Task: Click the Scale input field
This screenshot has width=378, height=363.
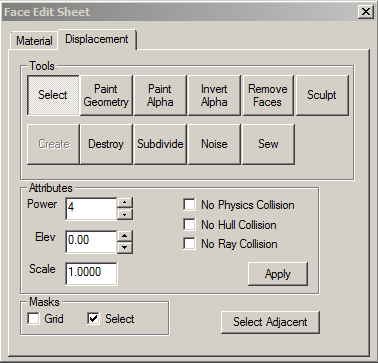Action: click(x=91, y=274)
